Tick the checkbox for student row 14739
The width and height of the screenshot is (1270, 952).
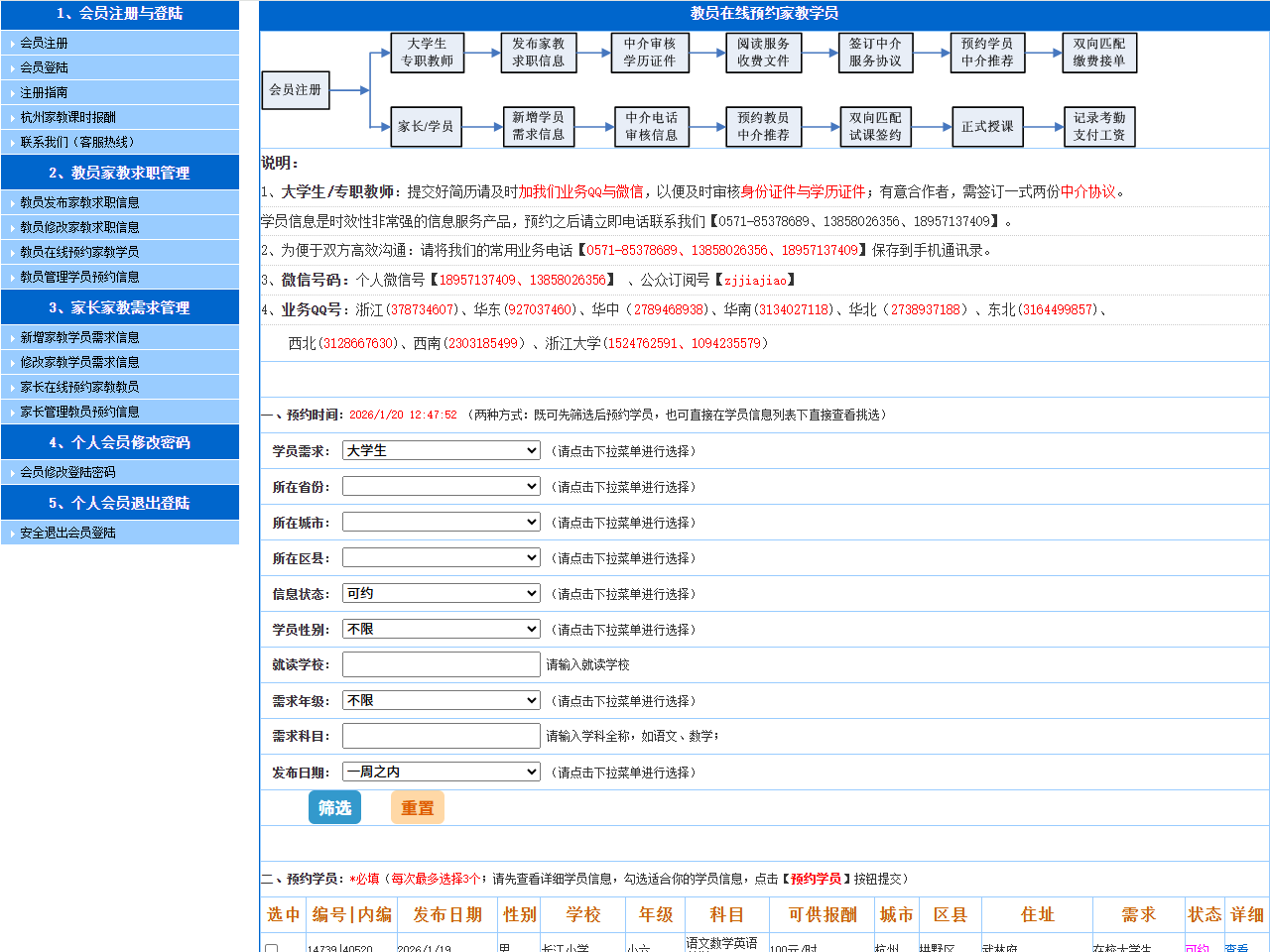(271, 947)
